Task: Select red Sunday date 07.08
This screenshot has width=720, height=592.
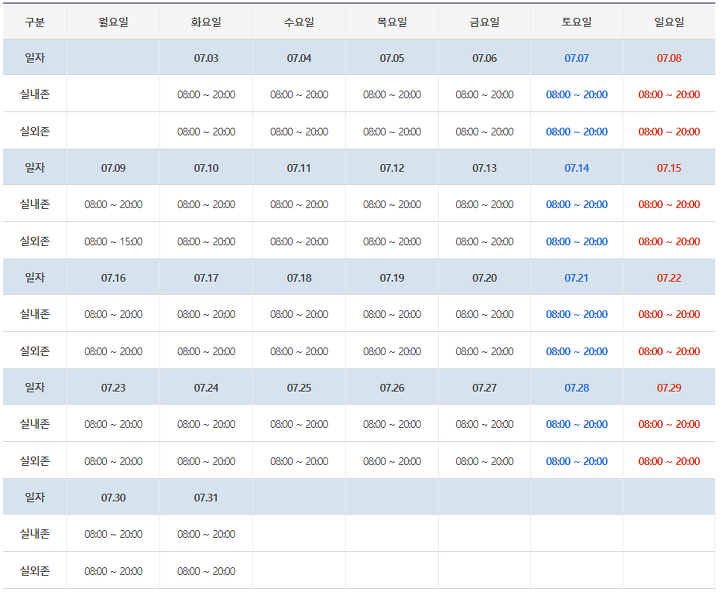Action: pos(669,58)
